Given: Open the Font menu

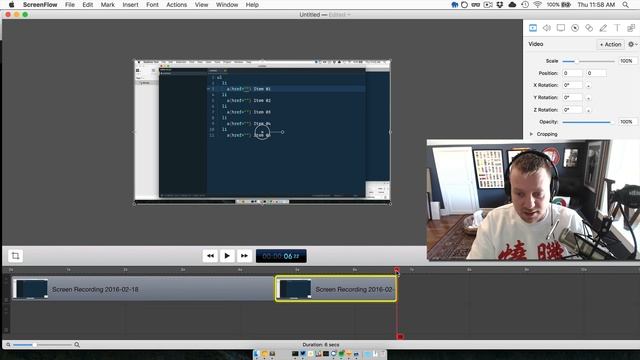Looking at the screenshot, I should (x=152, y=5).
